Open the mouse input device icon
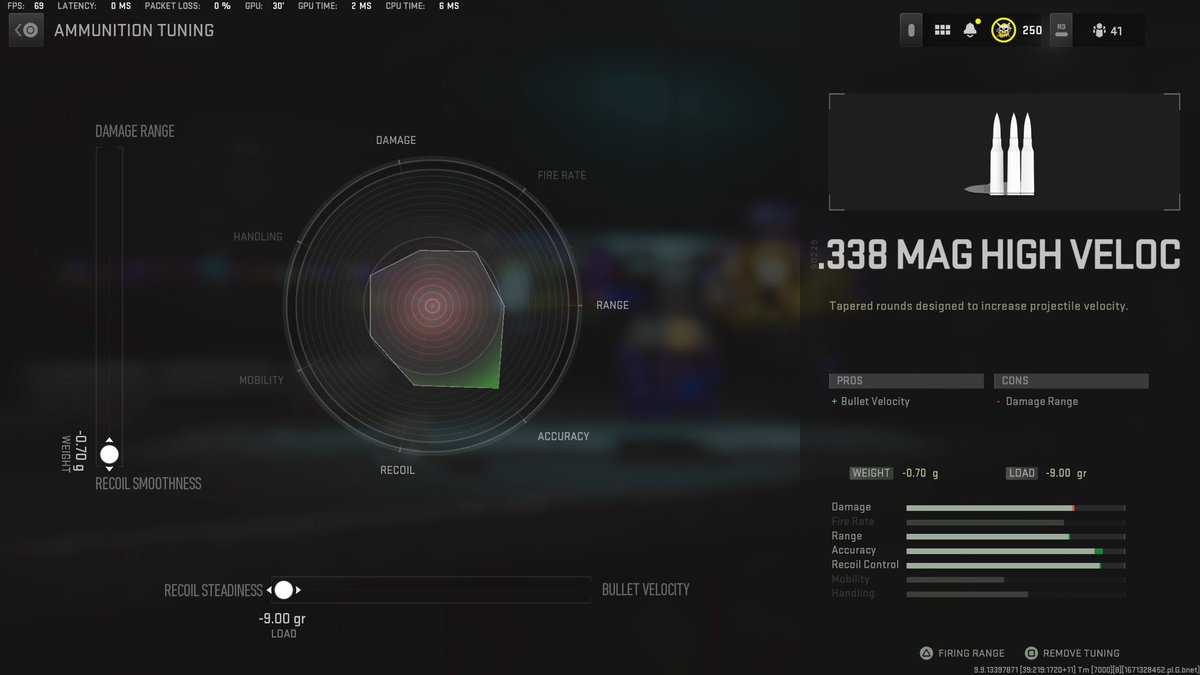Screen dimensions: 1200x675 coord(911,30)
